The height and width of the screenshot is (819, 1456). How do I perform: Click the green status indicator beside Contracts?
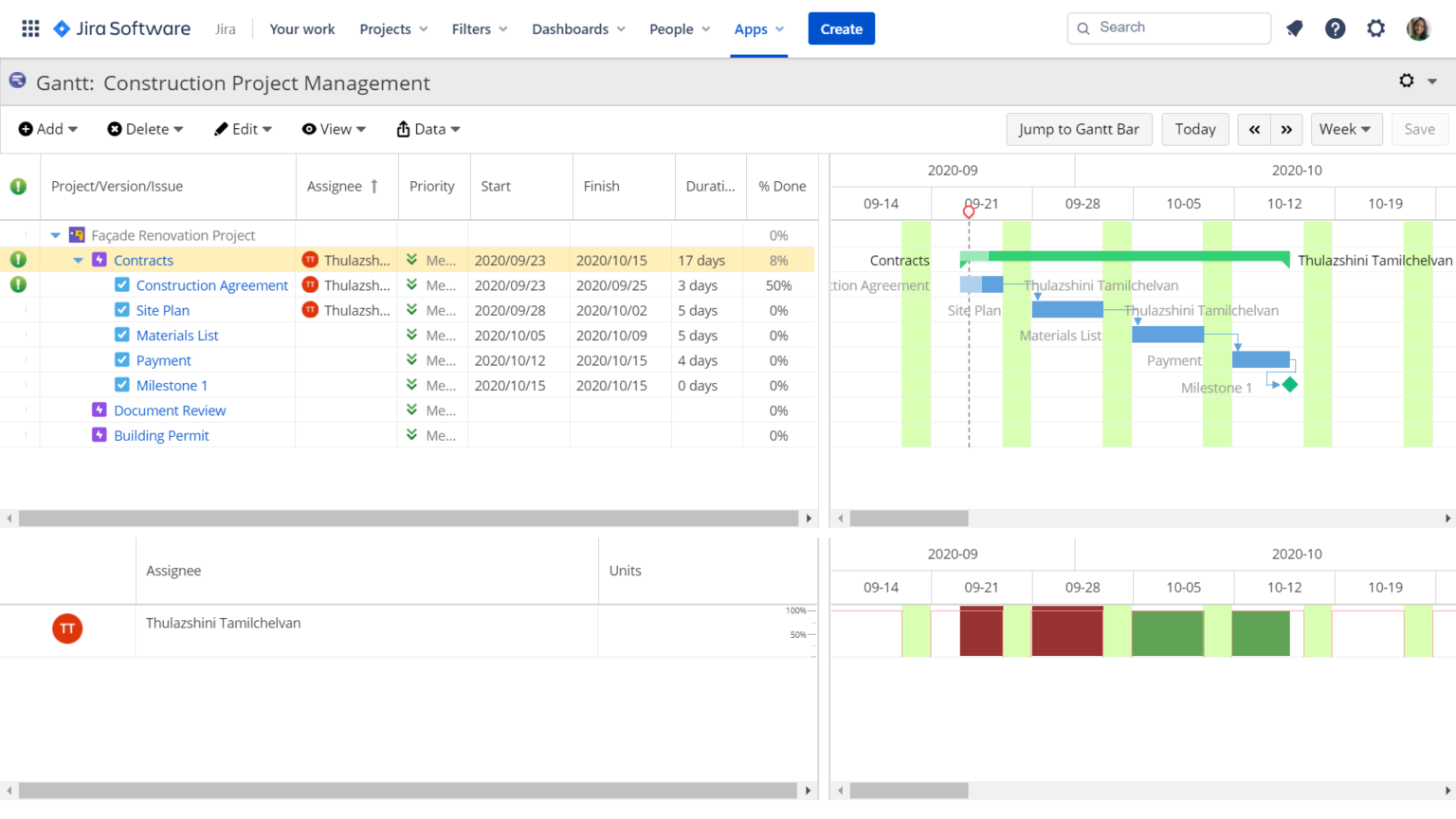tap(19, 260)
